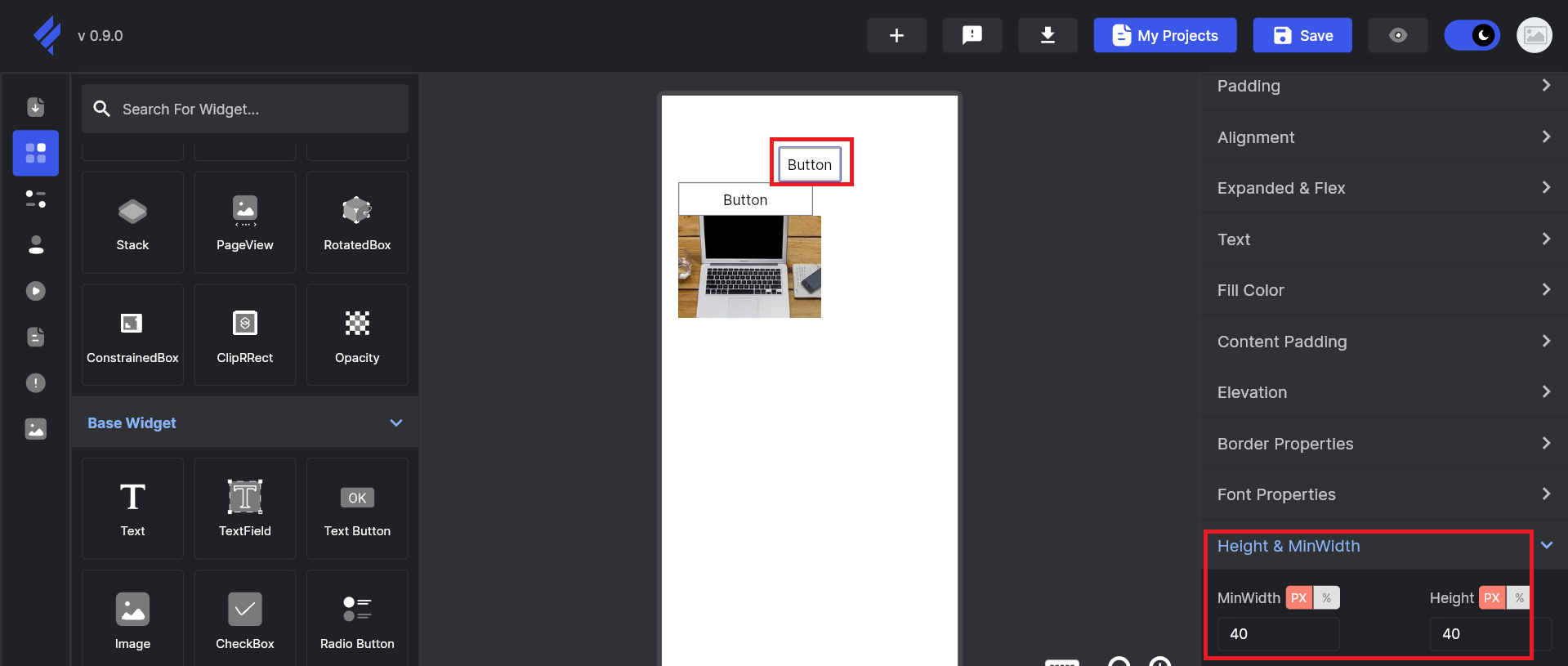Screen dimensions: 1568x666
Task: Click the My Projects button
Action: tap(1164, 35)
